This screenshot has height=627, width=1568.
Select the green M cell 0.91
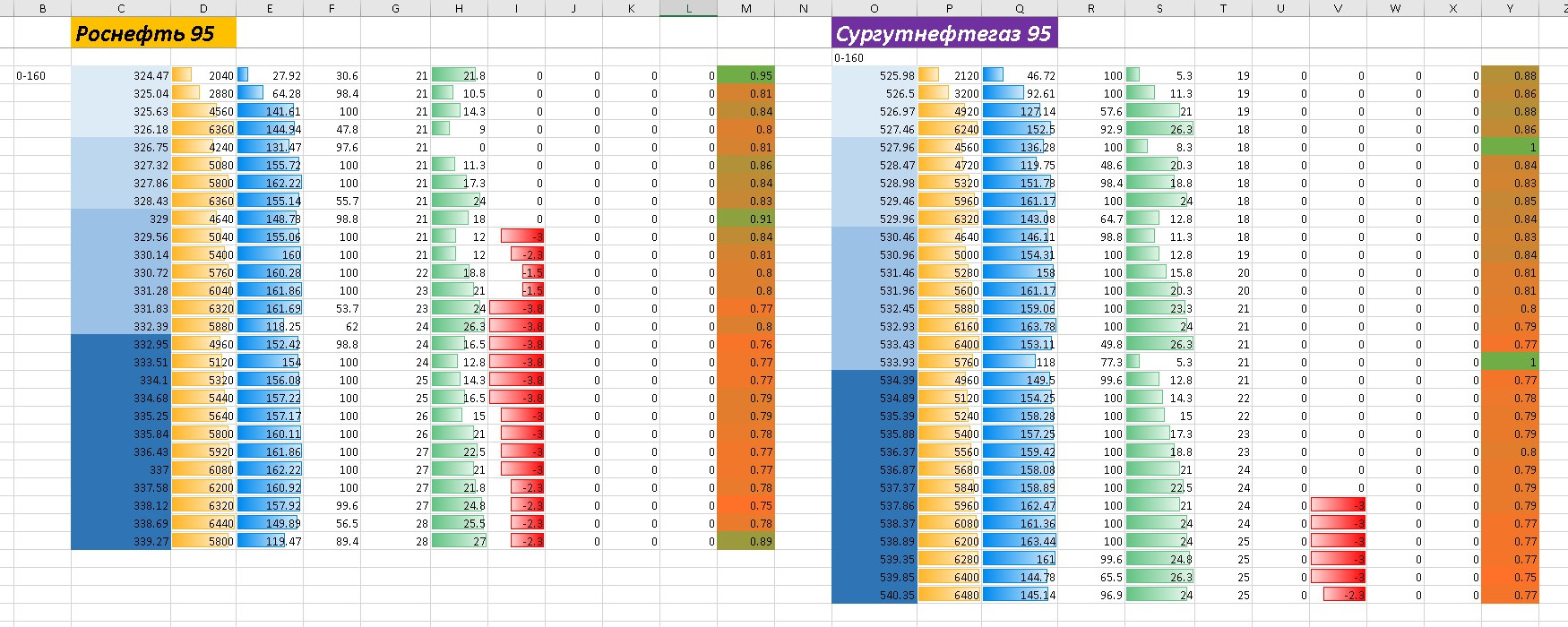pos(746,219)
